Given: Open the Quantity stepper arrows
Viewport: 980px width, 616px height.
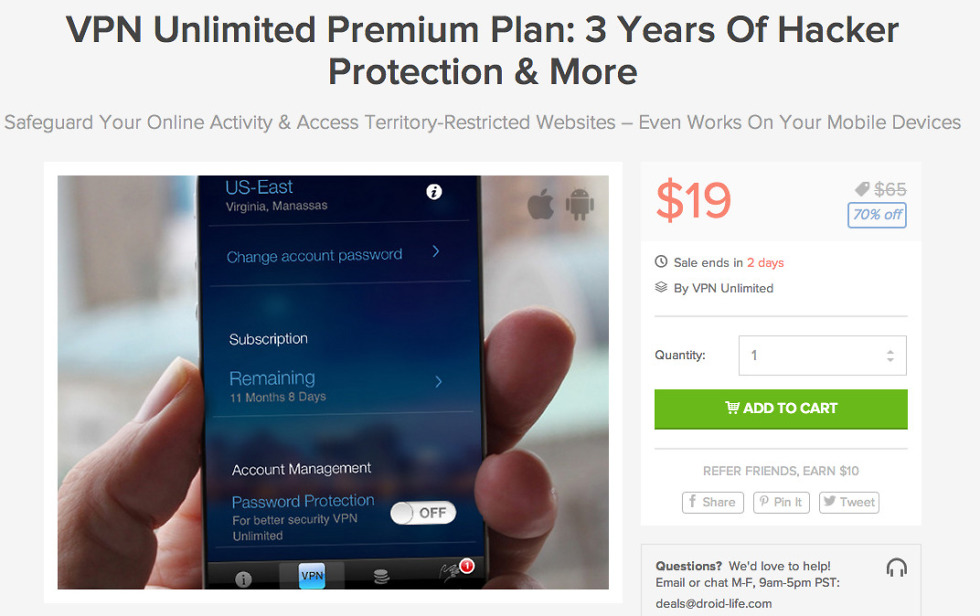Looking at the screenshot, I should (x=890, y=356).
